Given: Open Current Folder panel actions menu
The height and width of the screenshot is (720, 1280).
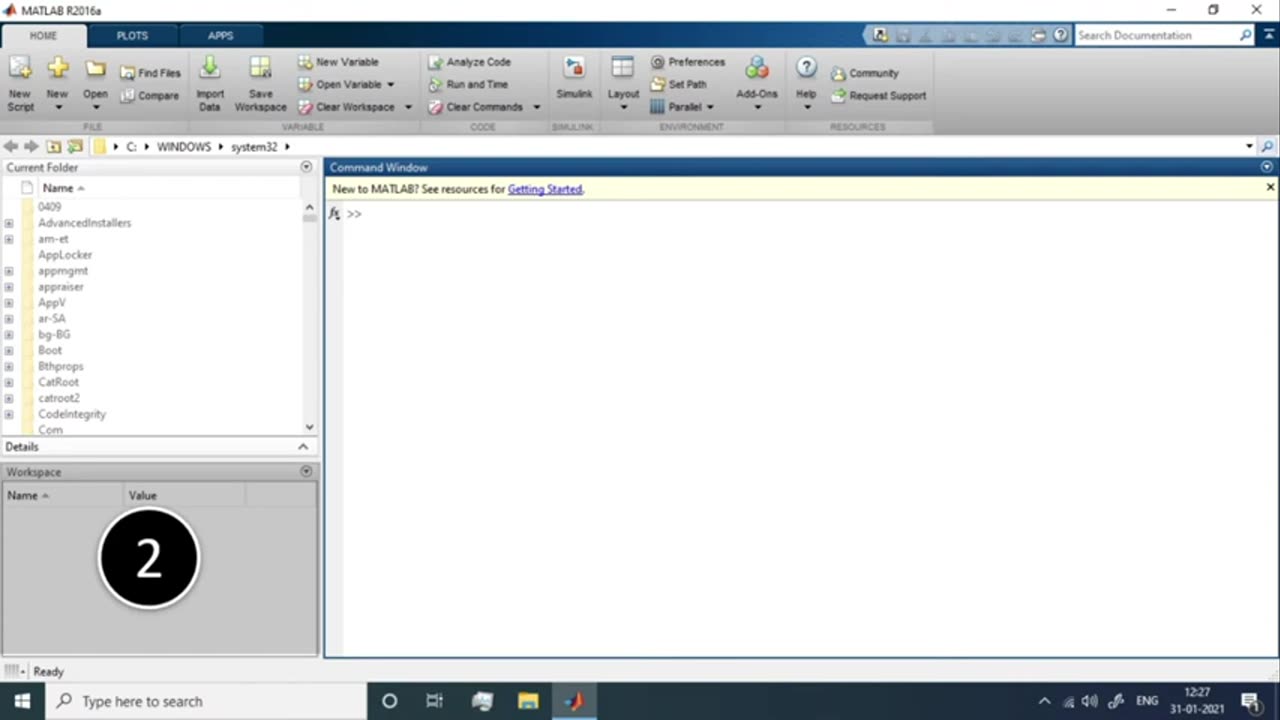Looking at the screenshot, I should pyautogui.click(x=306, y=167).
